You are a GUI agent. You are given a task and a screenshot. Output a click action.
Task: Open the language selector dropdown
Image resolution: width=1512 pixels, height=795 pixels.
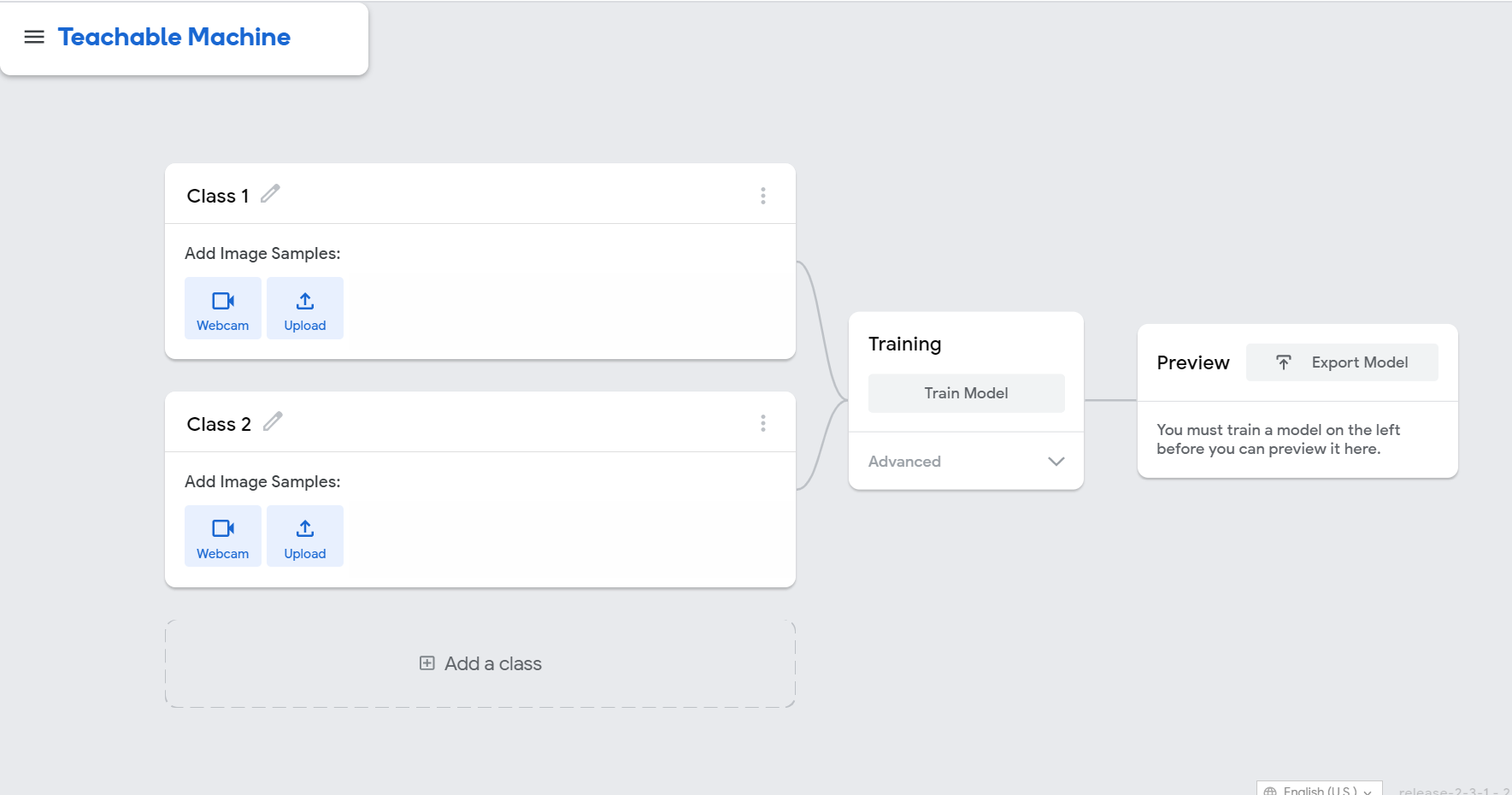(1320, 790)
